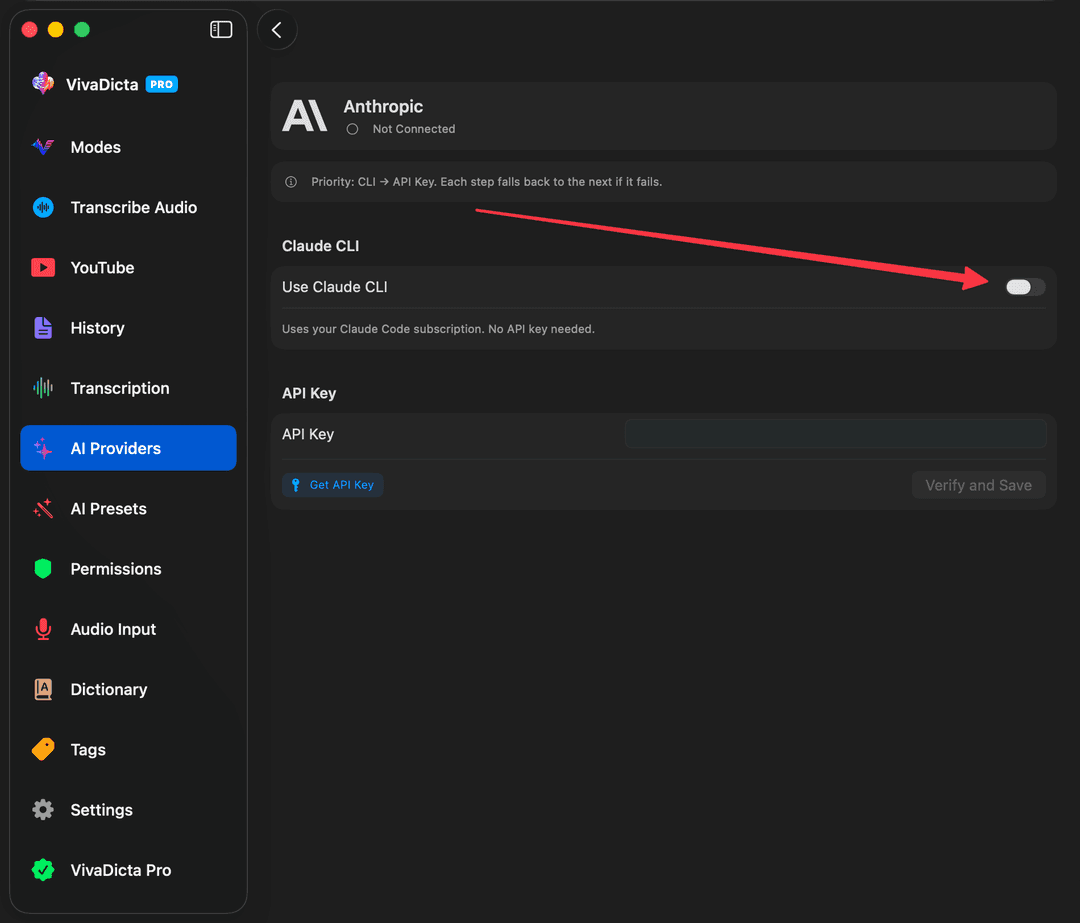Open the Dictionary section
This screenshot has height=923, width=1080.
coord(128,689)
